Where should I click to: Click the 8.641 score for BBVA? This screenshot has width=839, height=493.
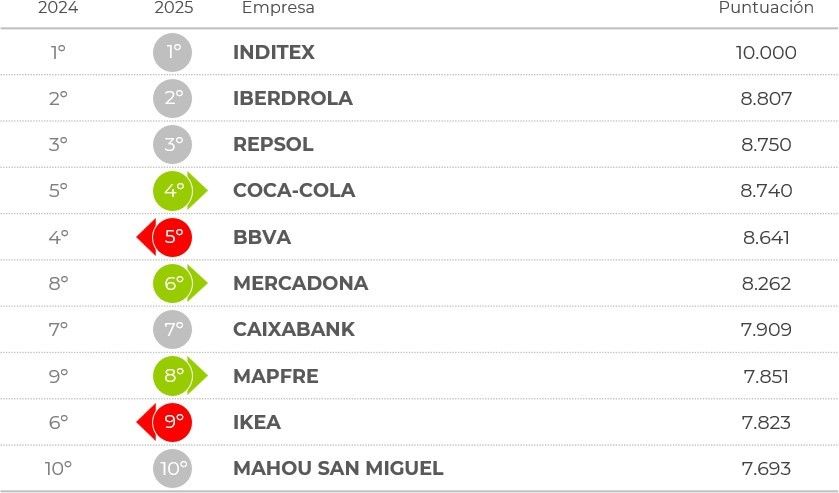click(766, 237)
